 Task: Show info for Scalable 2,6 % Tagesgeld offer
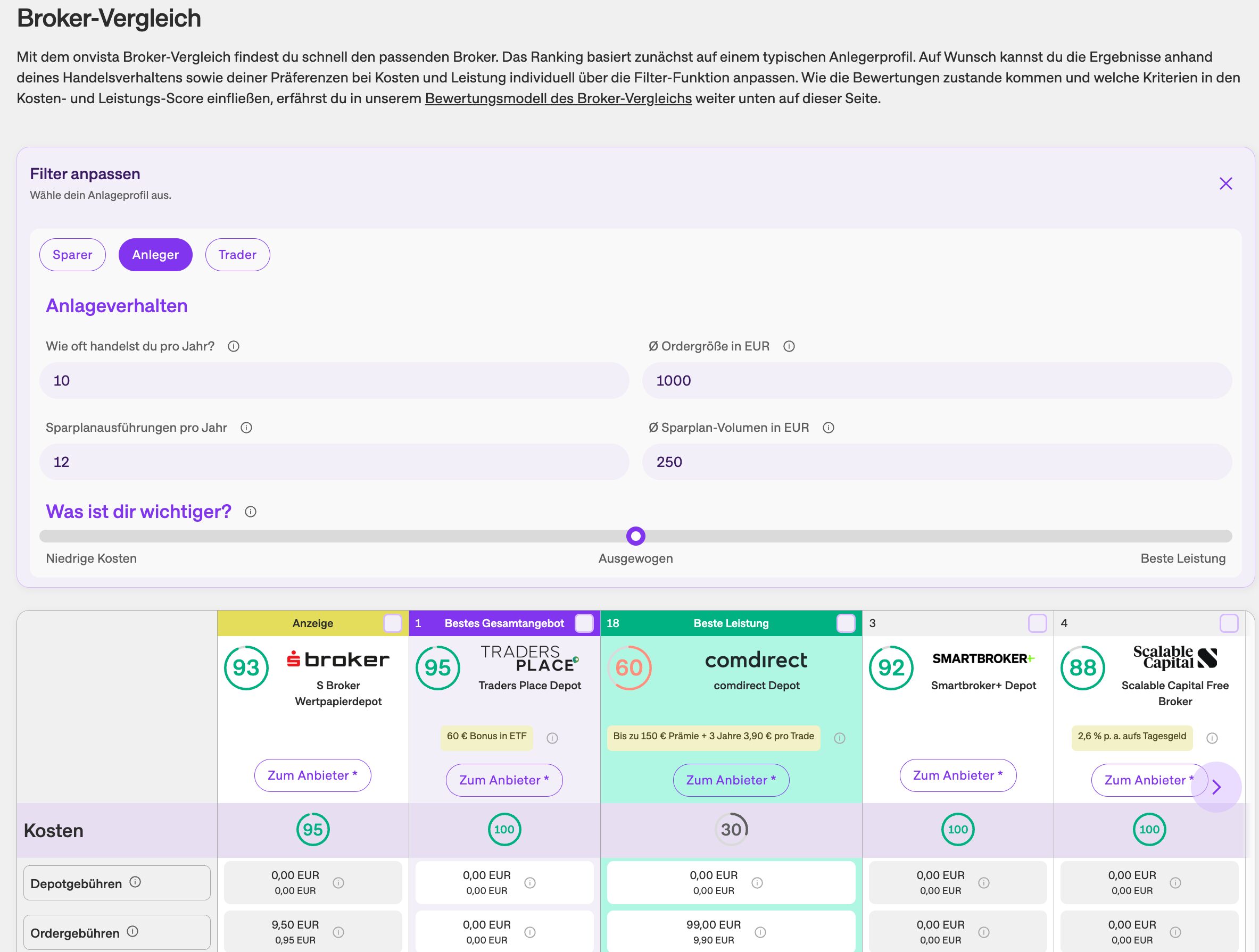point(1212,738)
